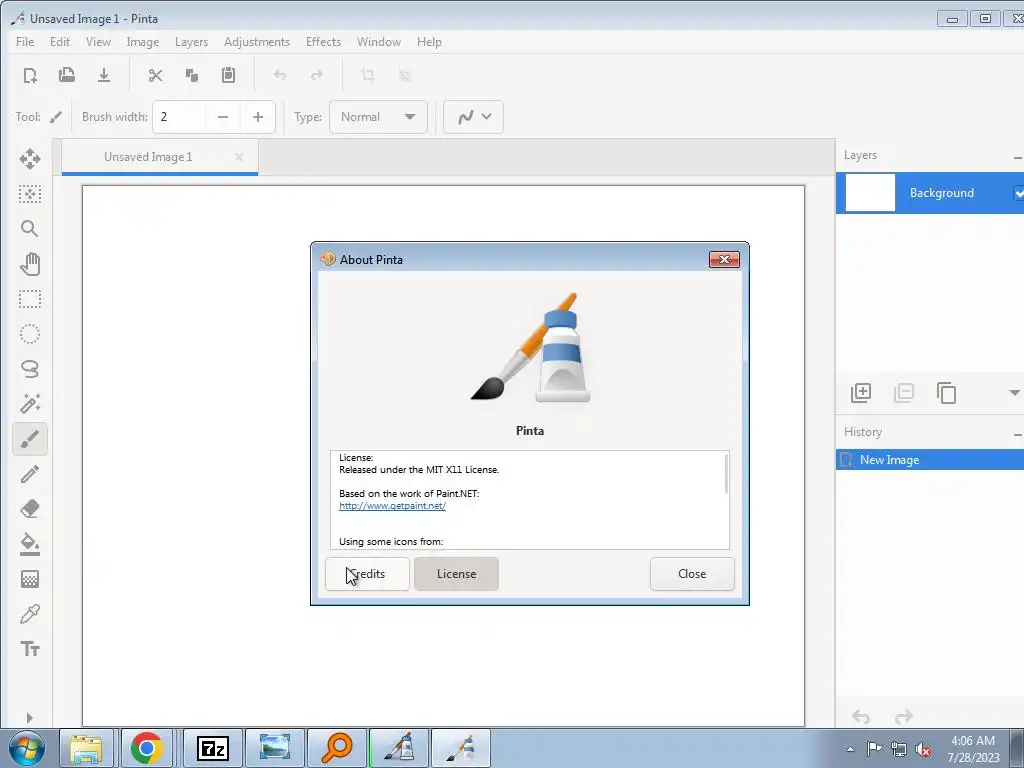
Task: Open the Windows Start menu
Action: 26,748
